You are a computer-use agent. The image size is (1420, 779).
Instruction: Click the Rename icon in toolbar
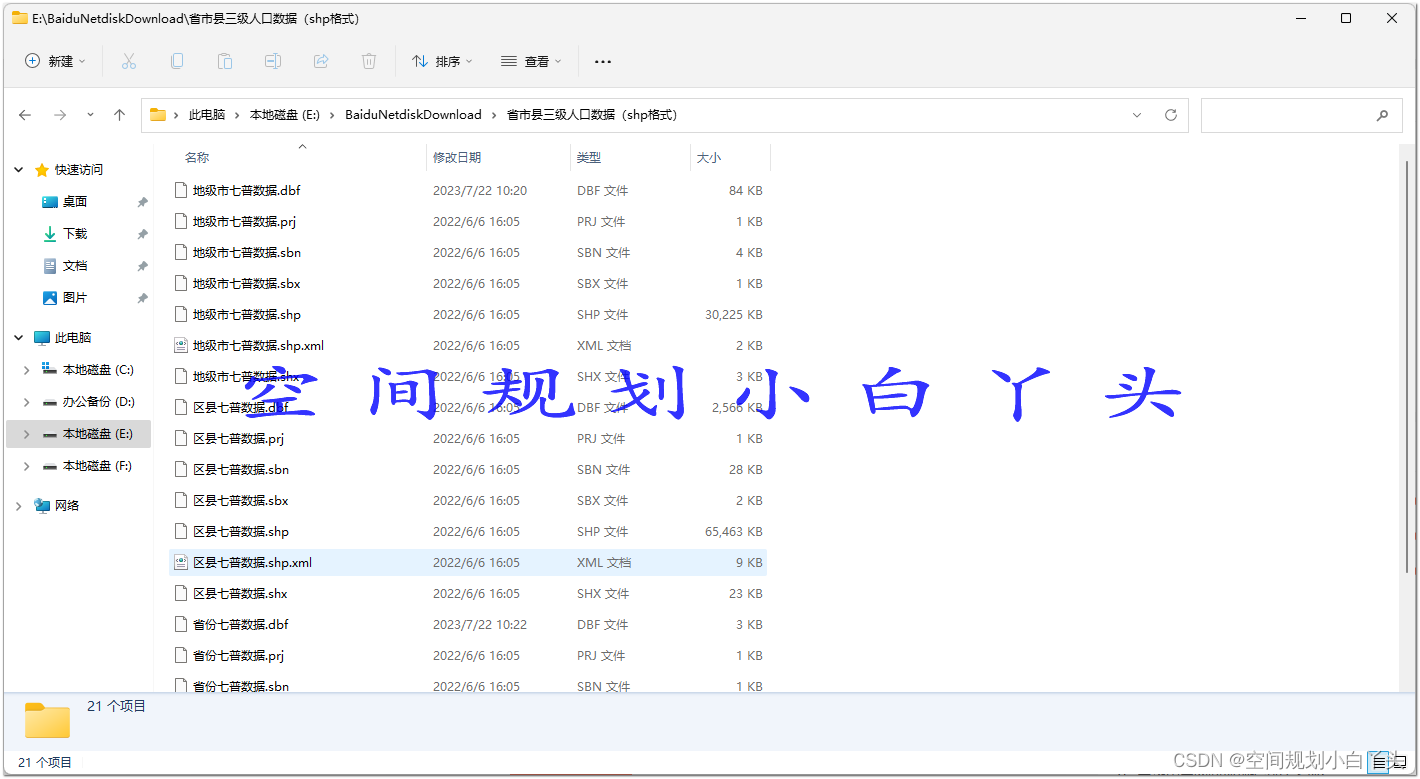click(x=273, y=61)
